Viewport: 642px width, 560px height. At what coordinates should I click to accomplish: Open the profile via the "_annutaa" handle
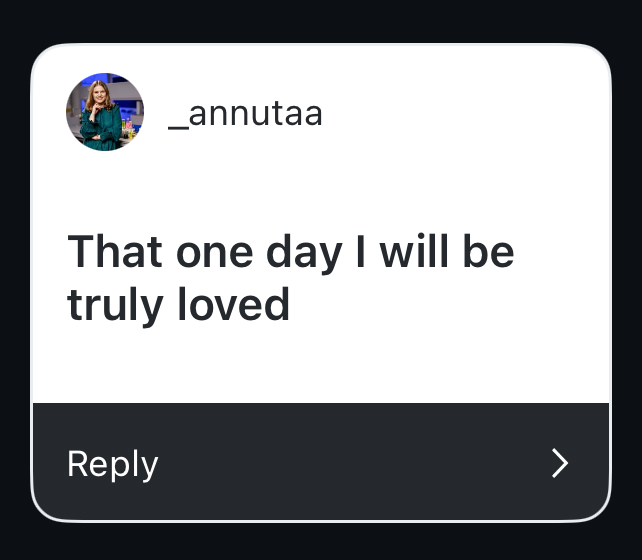pyautogui.click(x=245, y=113)
